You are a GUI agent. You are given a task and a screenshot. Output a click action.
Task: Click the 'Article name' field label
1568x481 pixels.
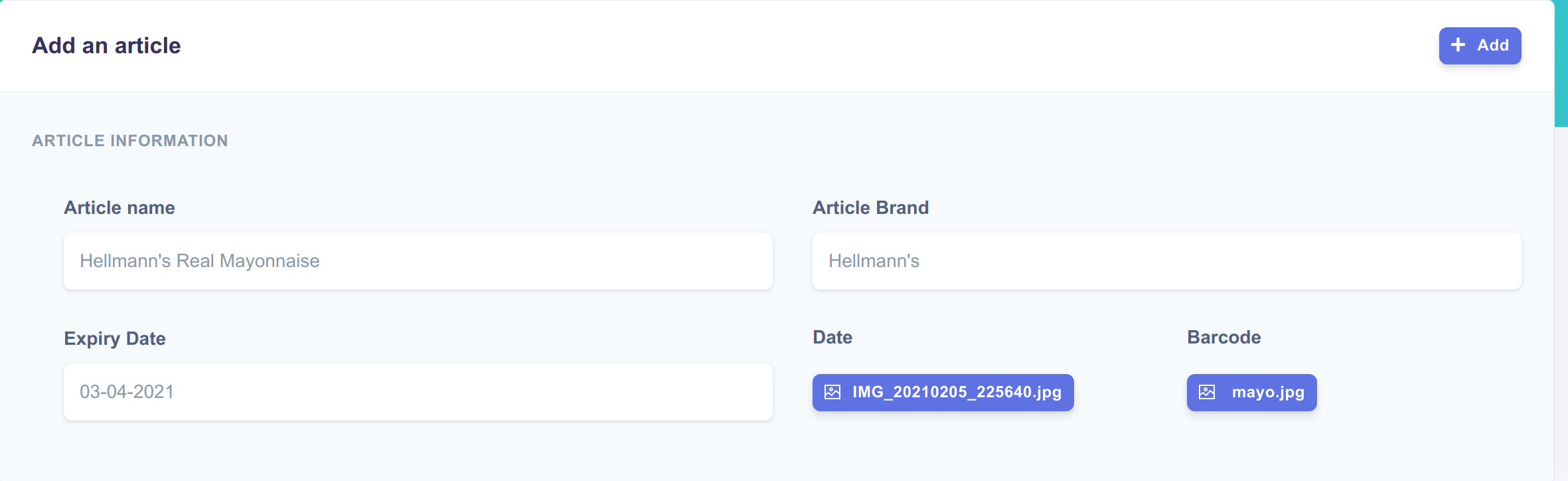point(119,208)
